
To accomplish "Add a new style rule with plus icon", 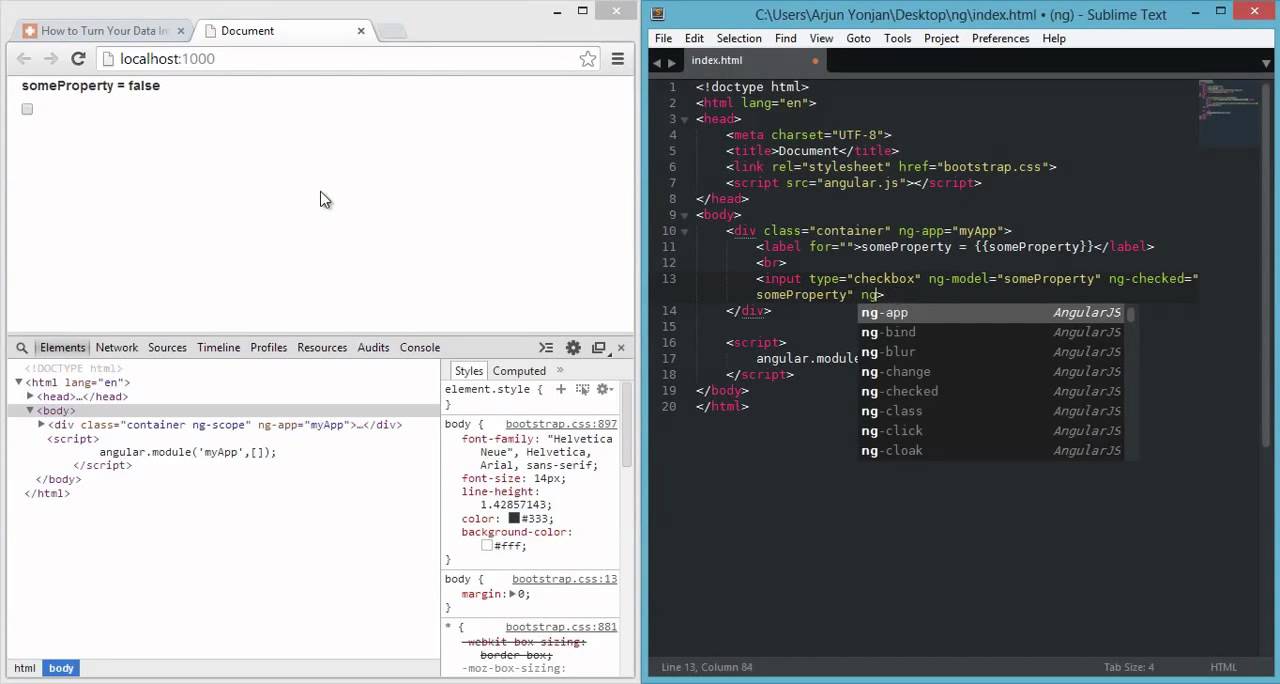I will coord(561,389).
